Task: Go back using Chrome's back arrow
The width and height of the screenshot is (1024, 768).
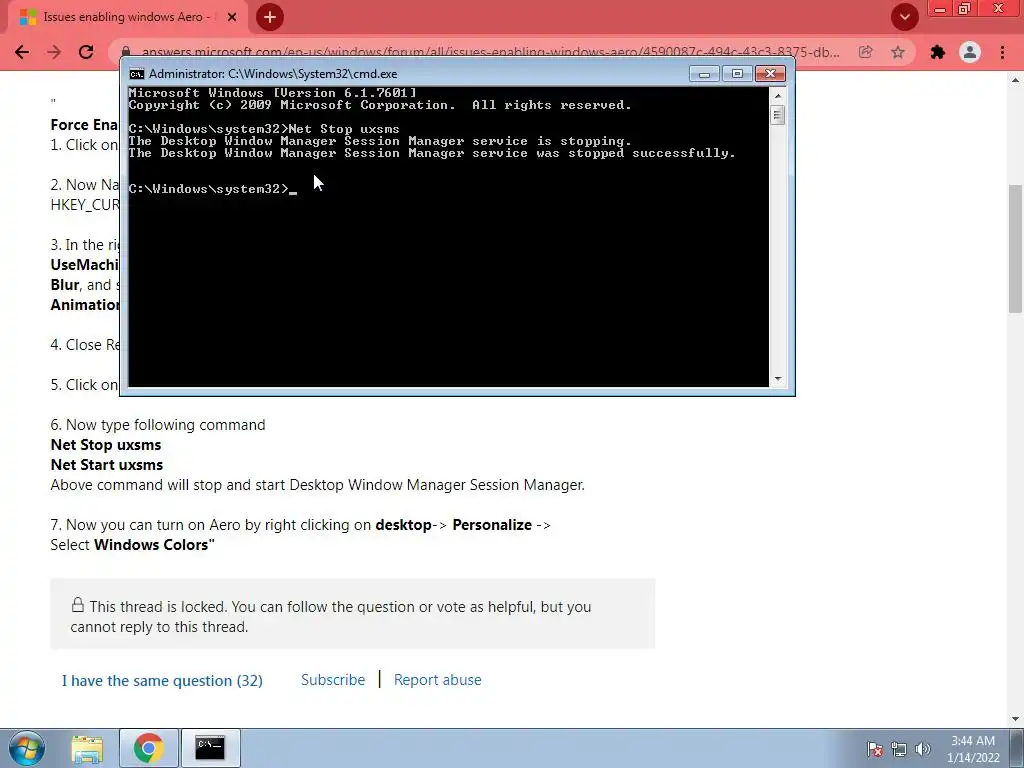Action: click(22, 52)
